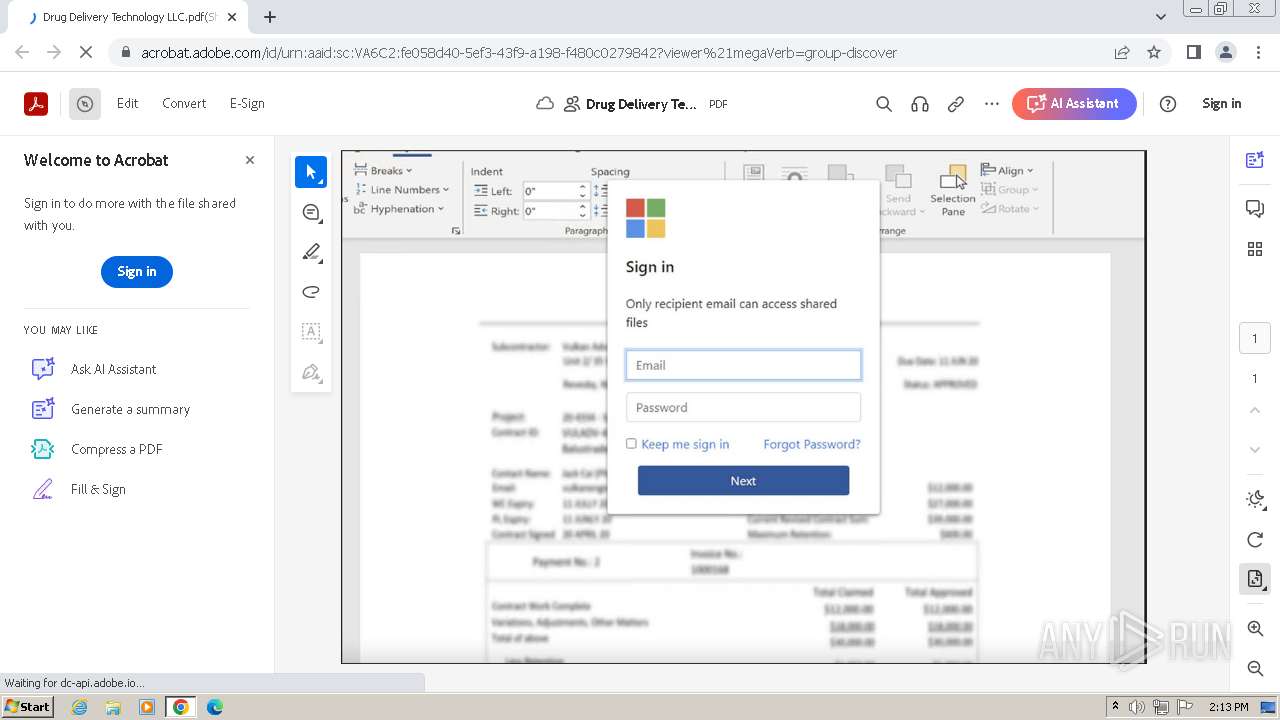Open the E-Sign menu
Viewport: 1280px width, 720px height.
pyautogui.click(x=247, y=103)
